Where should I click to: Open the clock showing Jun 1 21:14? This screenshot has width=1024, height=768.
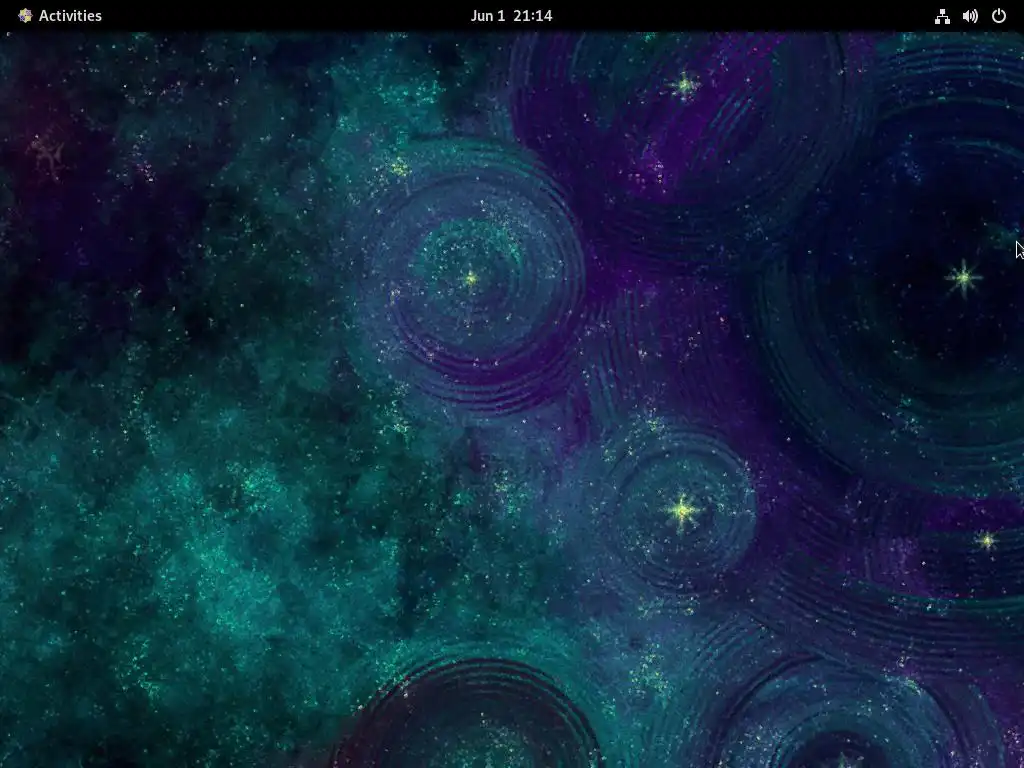click(511, 16)
